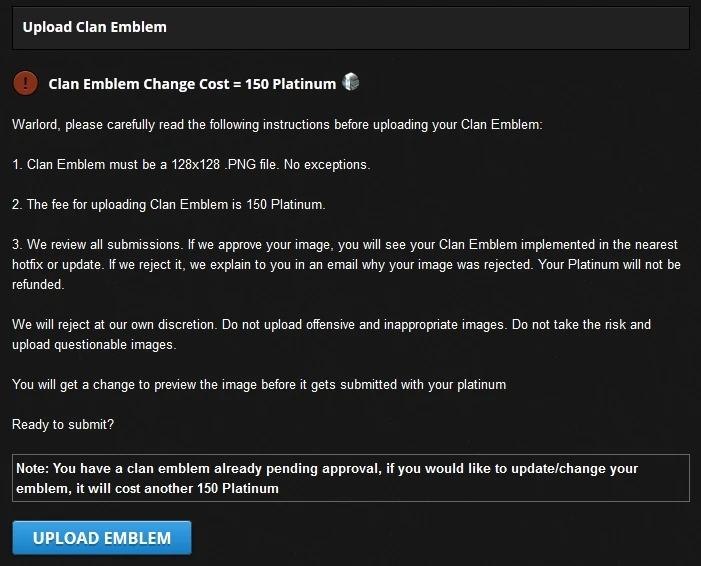Screen dimensions: 701x566
Task: Click 'upload questionable images' text
Action: coord(96,345)
